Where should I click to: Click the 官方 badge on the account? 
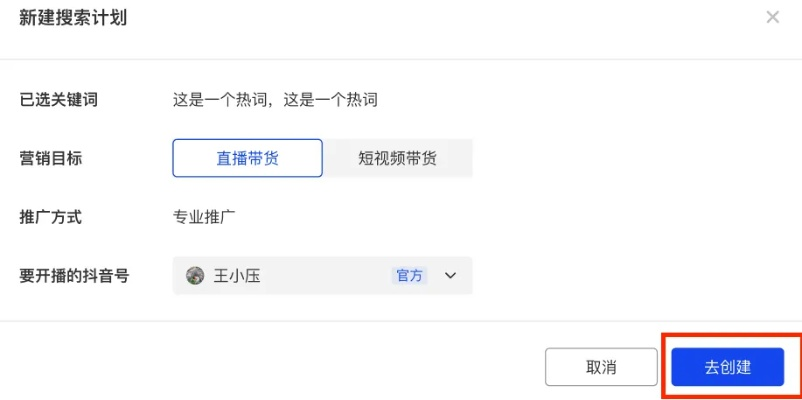[409, 276]
